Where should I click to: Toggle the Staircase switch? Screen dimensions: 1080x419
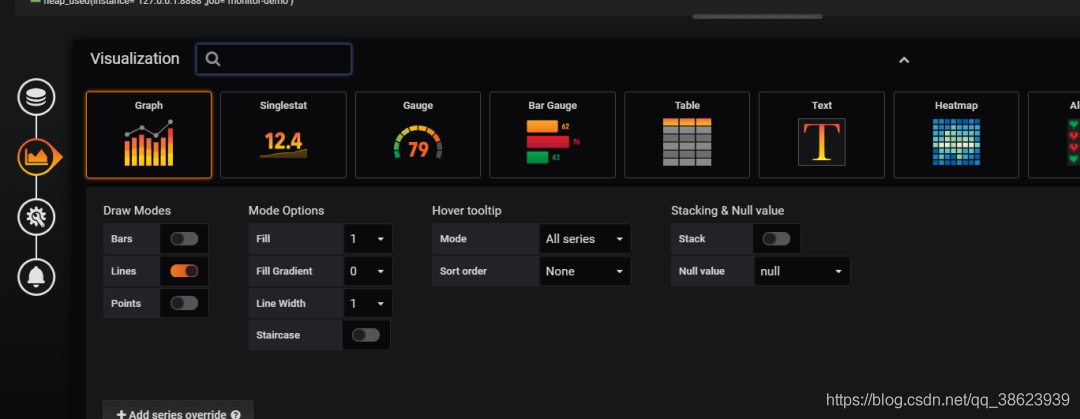point(366,335)
